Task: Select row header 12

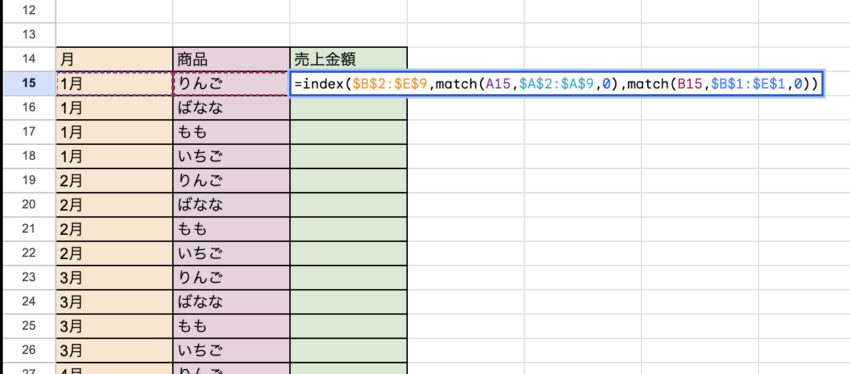Action: [x=29, y=11]
